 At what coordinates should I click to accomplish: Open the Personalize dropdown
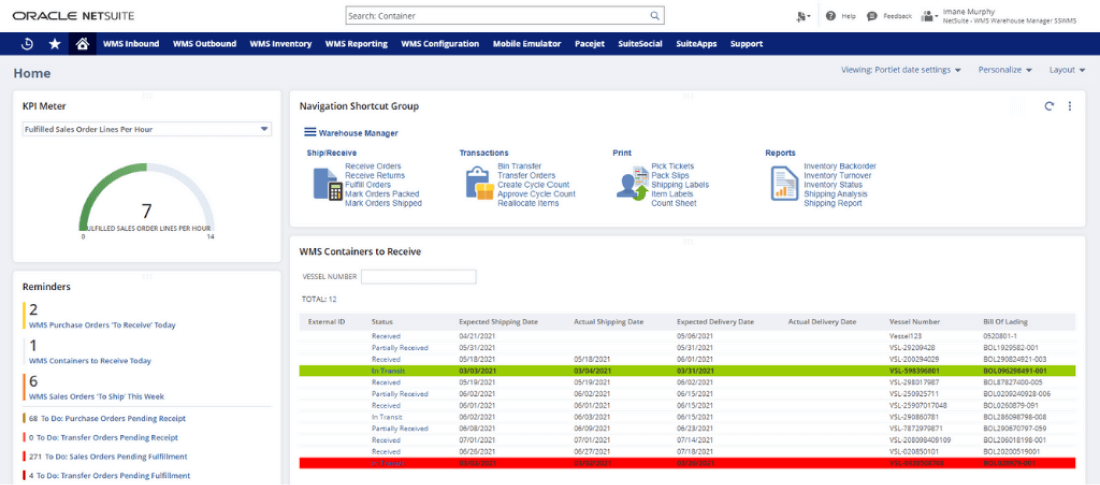(x=1005, y=70)
